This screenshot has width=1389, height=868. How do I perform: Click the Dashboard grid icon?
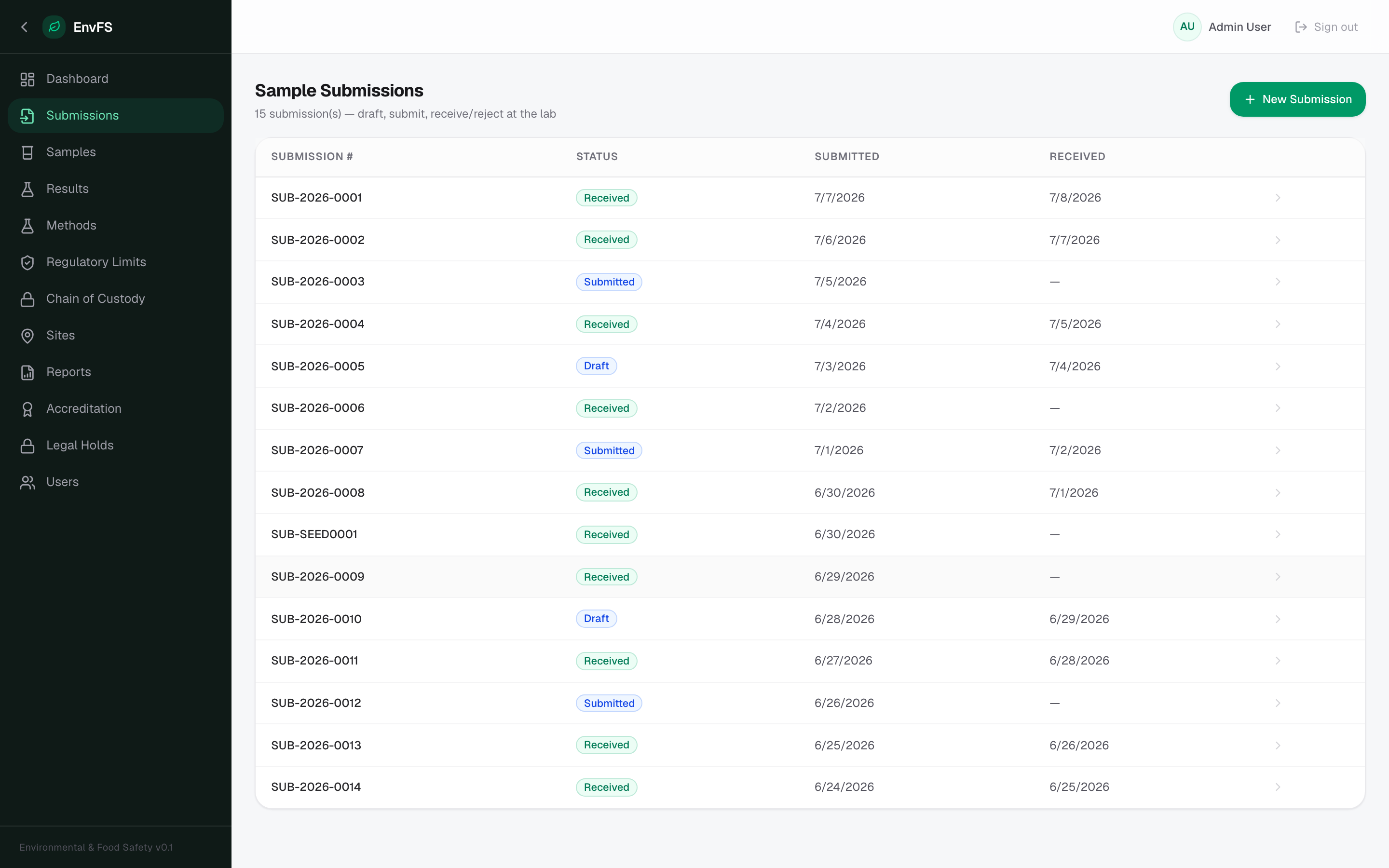point(27,79)
